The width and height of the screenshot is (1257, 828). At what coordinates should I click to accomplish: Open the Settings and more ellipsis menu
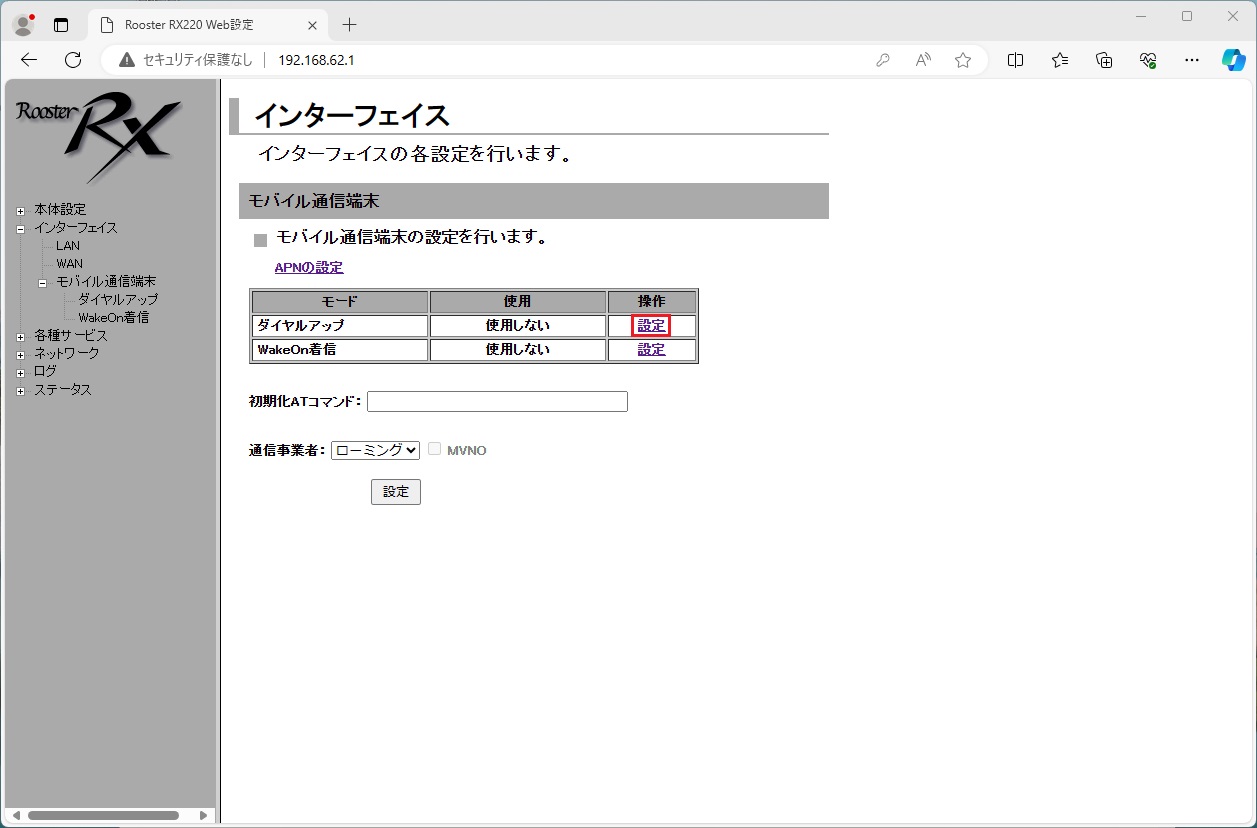(1191, 60)
